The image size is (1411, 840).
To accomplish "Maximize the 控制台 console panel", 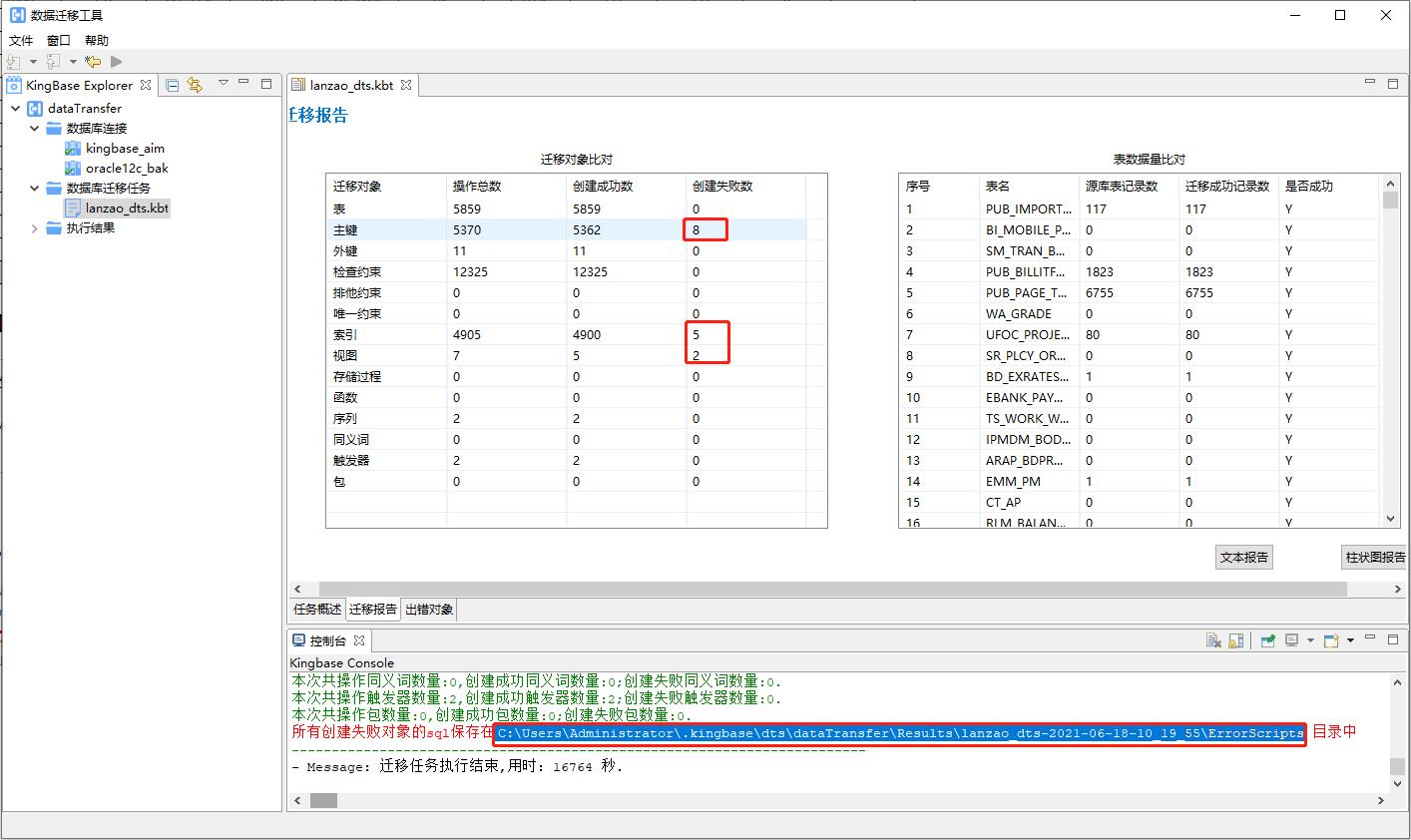I will [x=1394, y=639].
